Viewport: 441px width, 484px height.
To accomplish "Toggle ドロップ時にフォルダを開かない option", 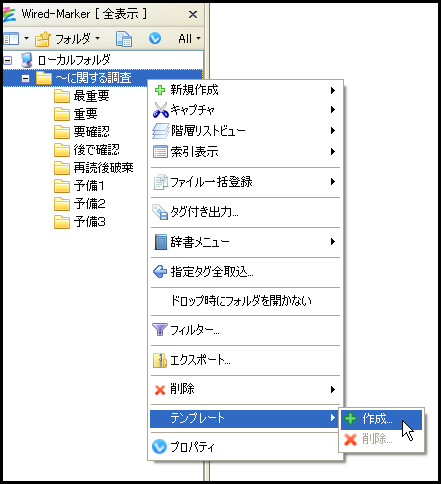I will pos(245,301).
